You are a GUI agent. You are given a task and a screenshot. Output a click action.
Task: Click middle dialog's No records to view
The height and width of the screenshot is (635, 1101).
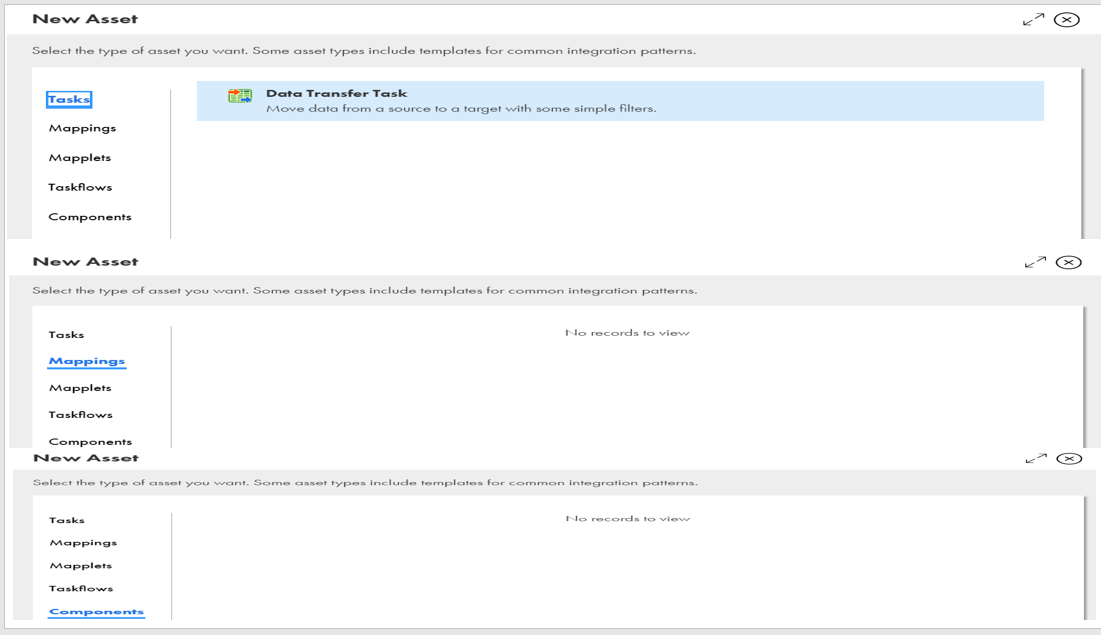click(627, 333)
